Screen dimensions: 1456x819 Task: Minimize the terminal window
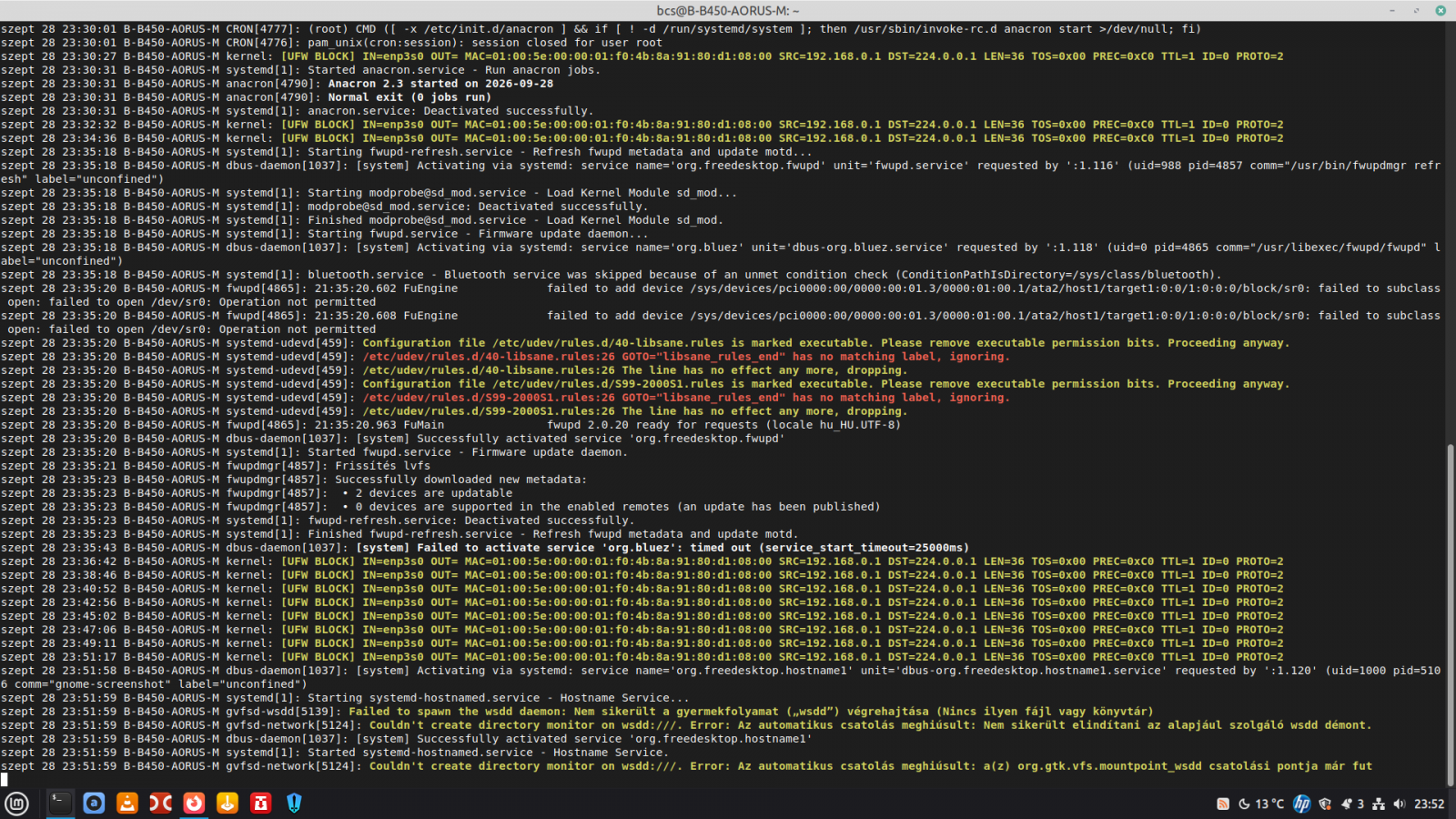pyautogui.click(x=1392, y=10)
